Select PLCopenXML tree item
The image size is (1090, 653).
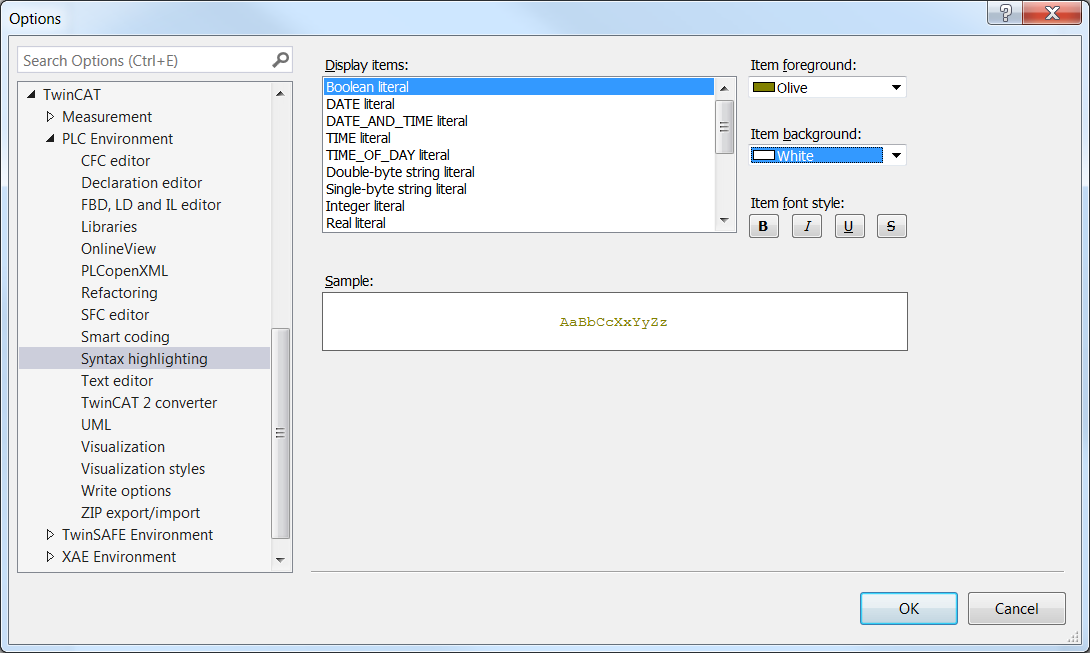coord(124,271)
